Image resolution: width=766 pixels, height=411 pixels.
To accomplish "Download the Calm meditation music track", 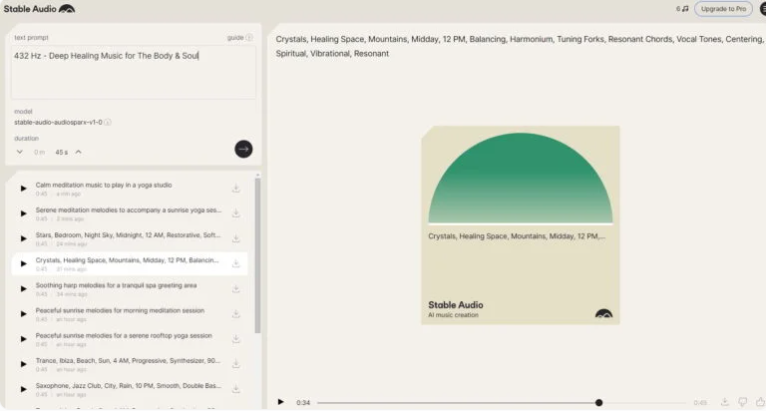I will (x=236, y=189).
